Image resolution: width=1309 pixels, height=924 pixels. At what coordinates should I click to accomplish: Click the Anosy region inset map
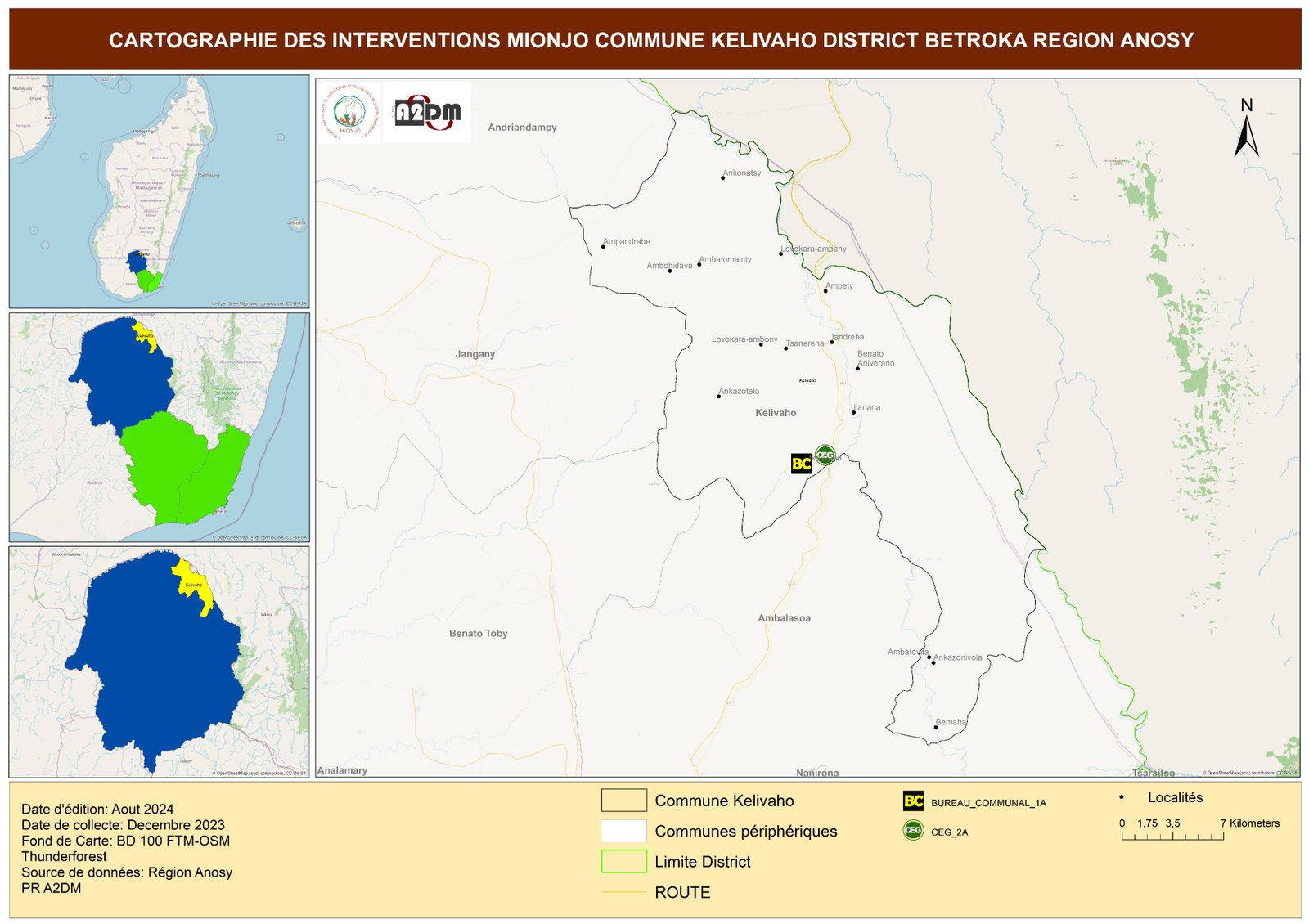click(160, 427)
